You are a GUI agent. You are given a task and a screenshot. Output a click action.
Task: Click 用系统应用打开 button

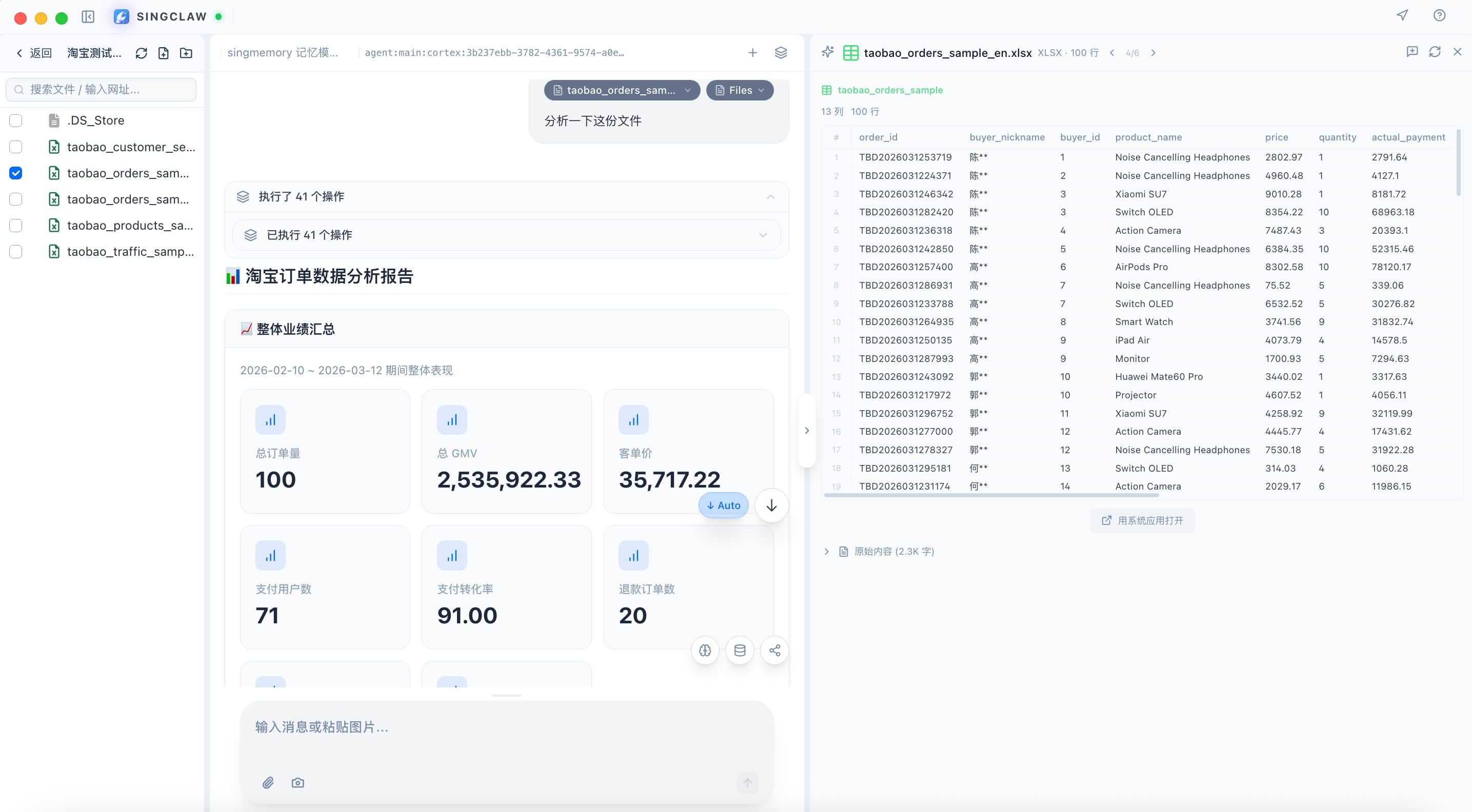click(1142, 520)
